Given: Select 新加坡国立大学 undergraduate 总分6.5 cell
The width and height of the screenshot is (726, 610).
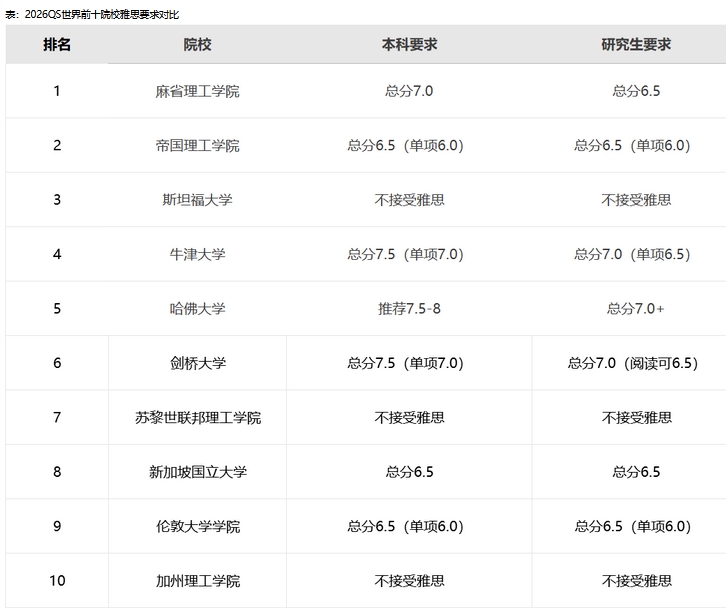Looking at the screenshot, I should [x=409, y=472].
